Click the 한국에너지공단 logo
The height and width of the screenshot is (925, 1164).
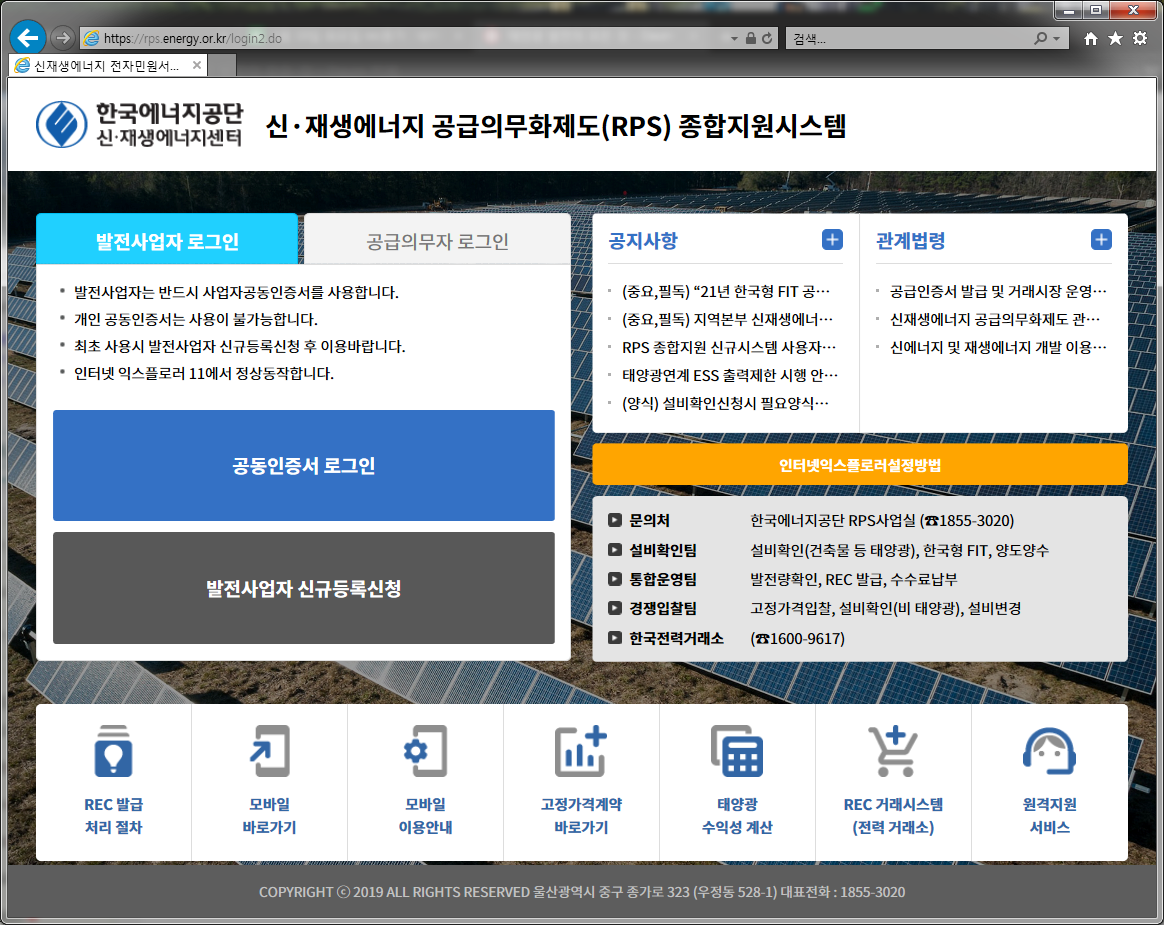tap(140, 125)
